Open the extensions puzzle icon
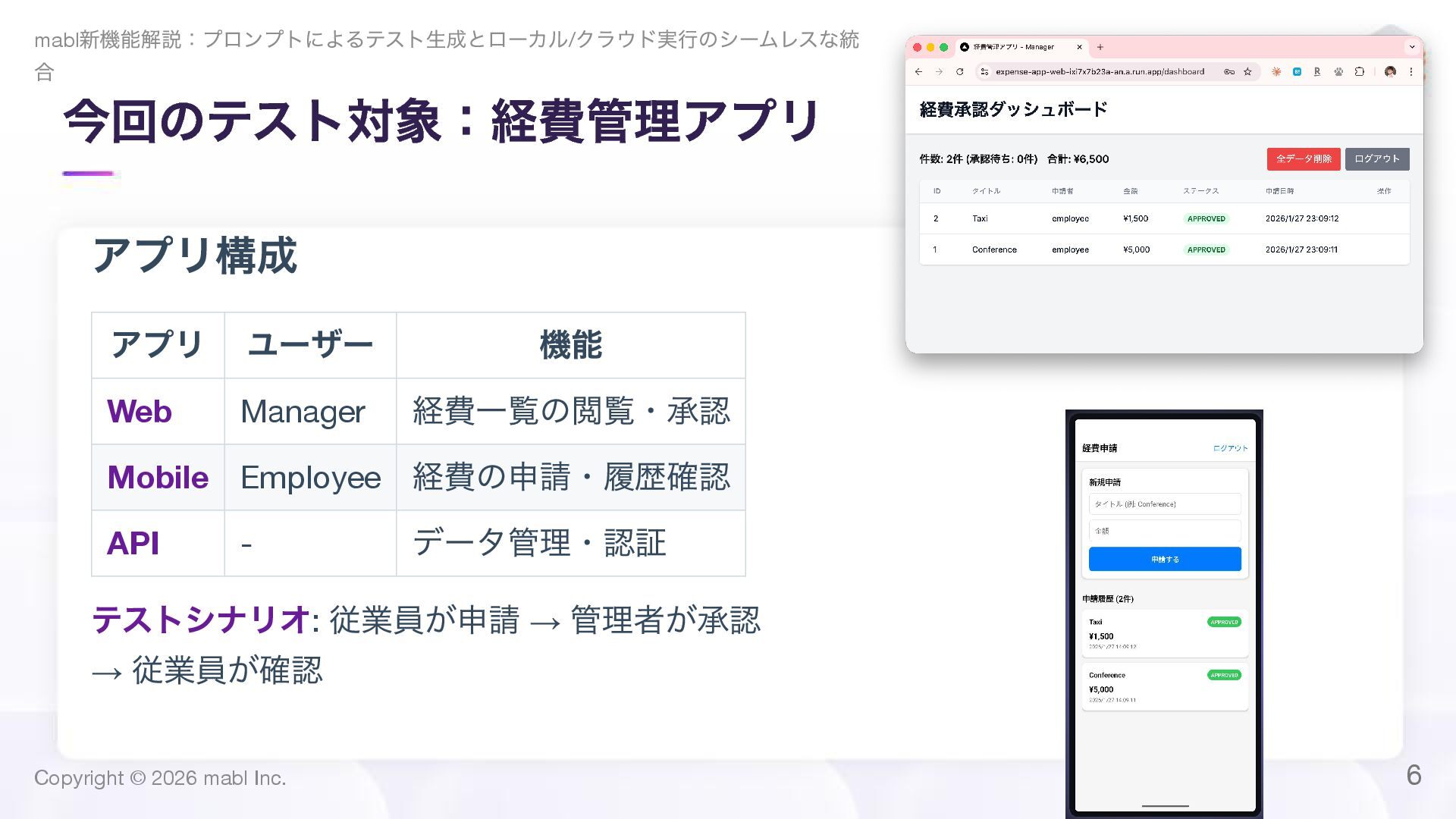This screenshot has height=819, width=1456. (x=1360, y=72)
